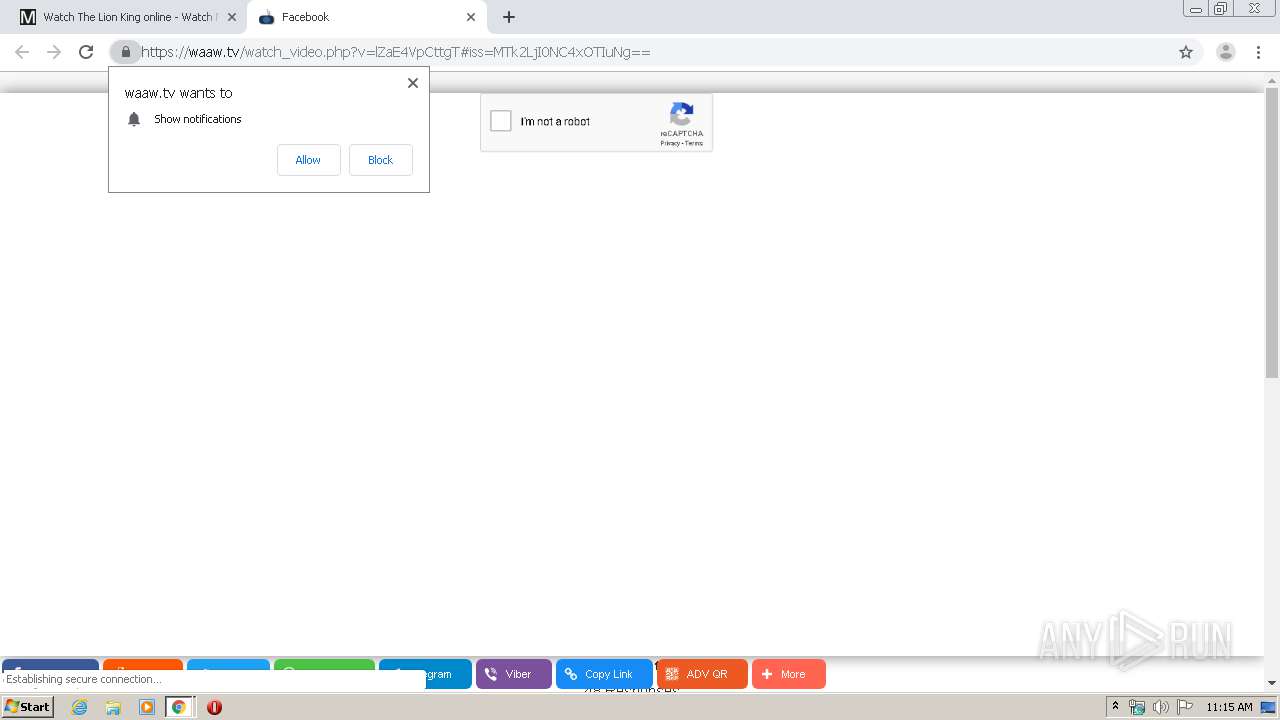Click the red Opera taskbar icon
This screenshot has width=1280, height=720.
tap(214, 707)
